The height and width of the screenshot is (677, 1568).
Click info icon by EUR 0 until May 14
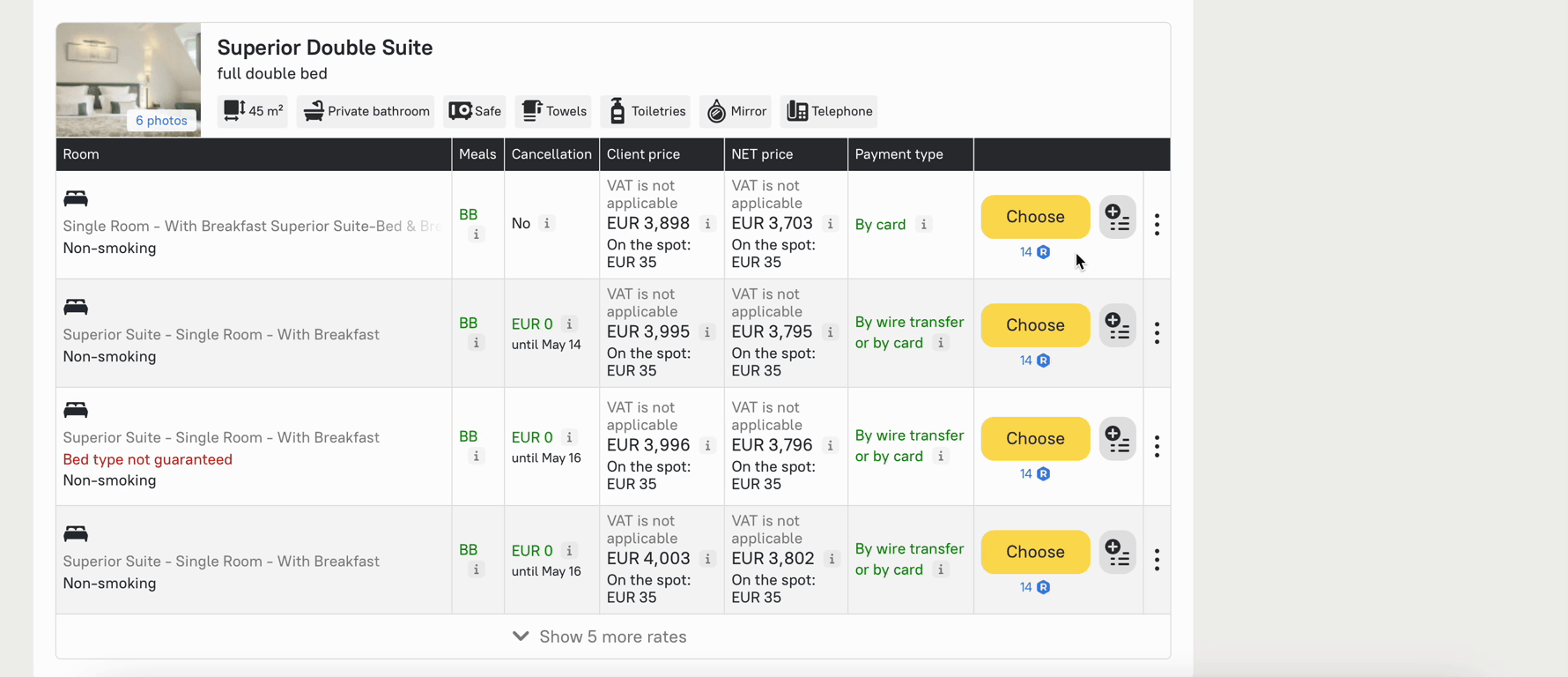[x=570, y=324]
